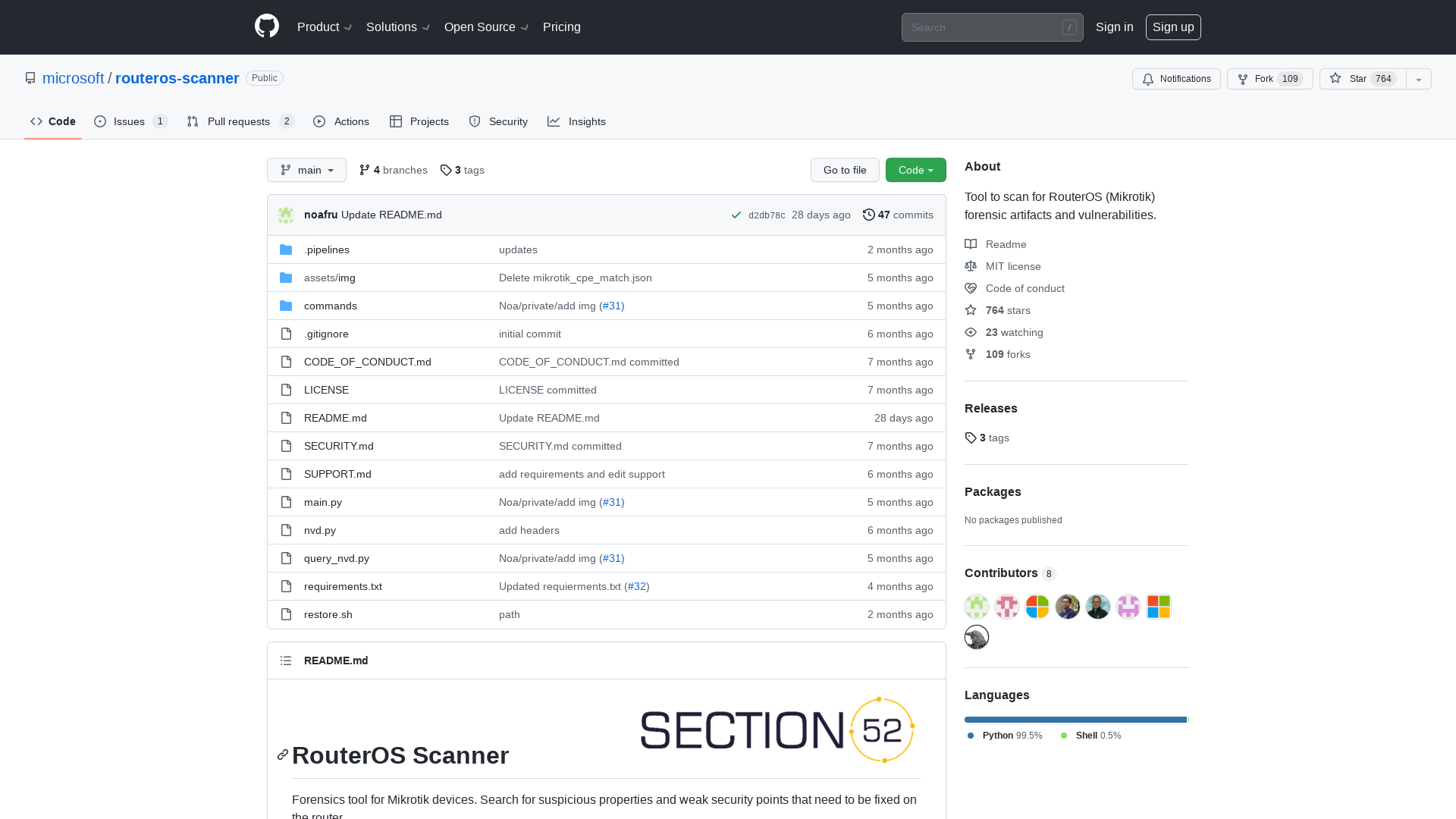
Task: Expand the Solutions menu
Action: tap(398, 27)
